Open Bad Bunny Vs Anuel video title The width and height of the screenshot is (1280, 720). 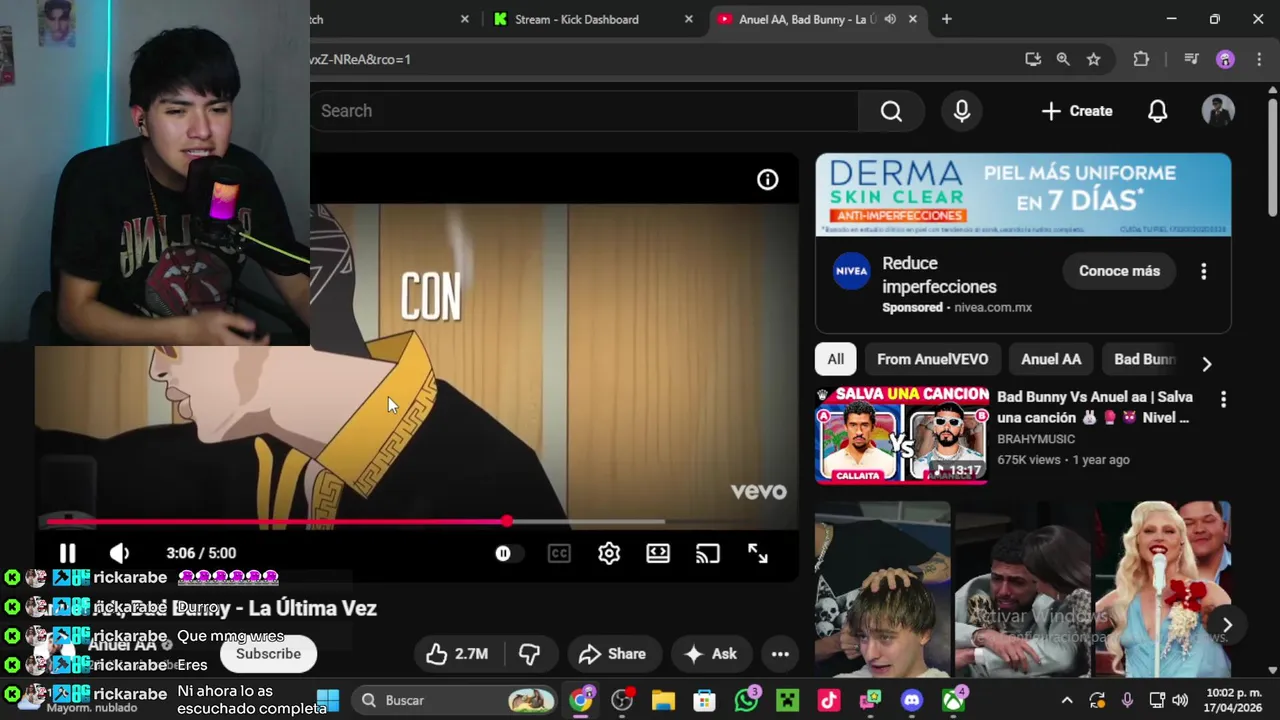[1096, 407]
